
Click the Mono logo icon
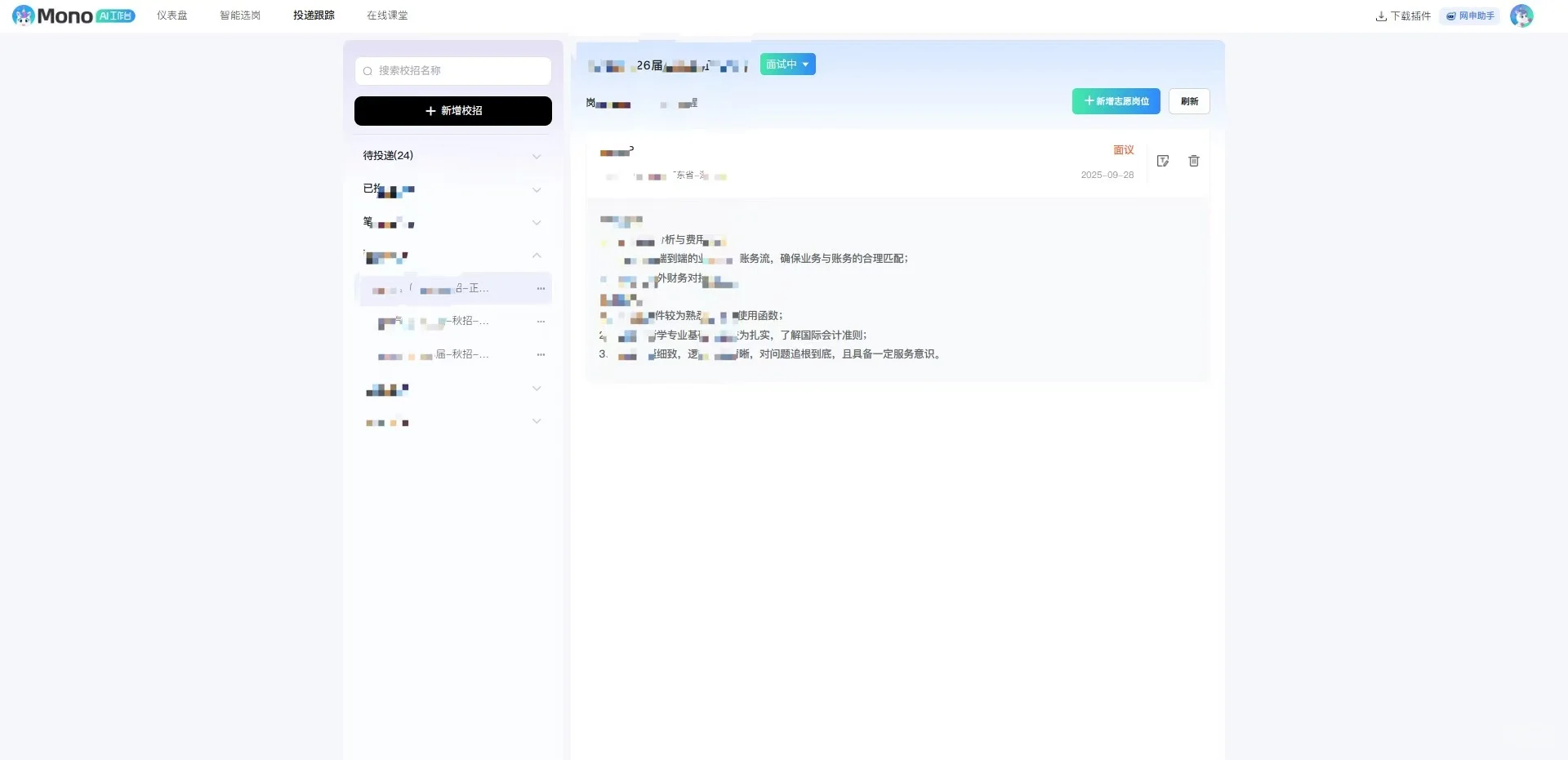(x=24, y=16)
